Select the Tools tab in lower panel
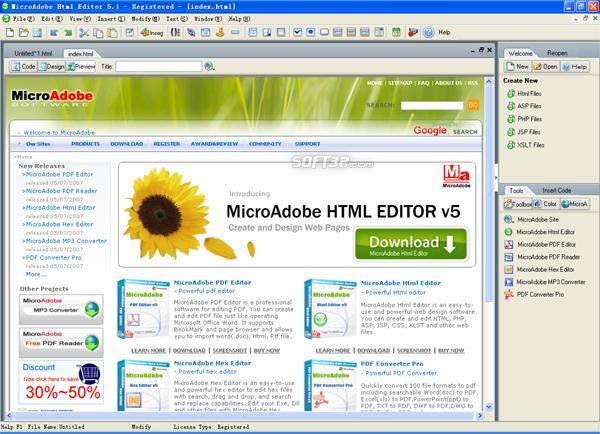The image size is (600, 434). 516,190
